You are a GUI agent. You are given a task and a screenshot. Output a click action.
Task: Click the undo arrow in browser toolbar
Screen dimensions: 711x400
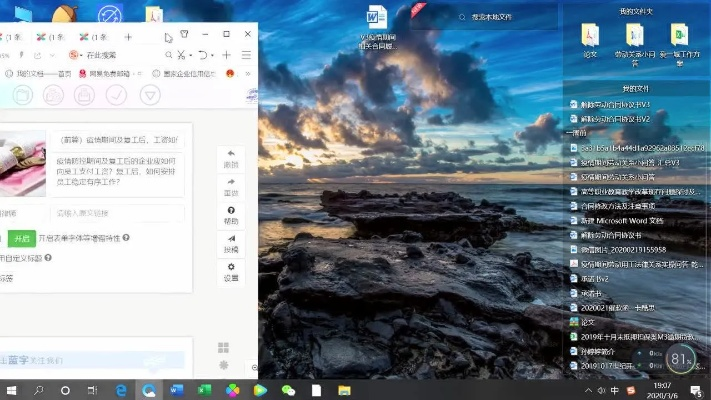tap(203, 55)
